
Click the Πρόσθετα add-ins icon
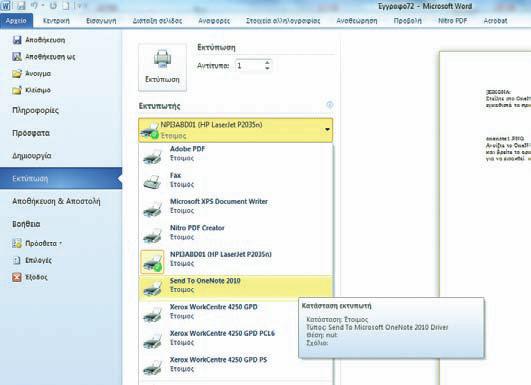pos(17,243)
